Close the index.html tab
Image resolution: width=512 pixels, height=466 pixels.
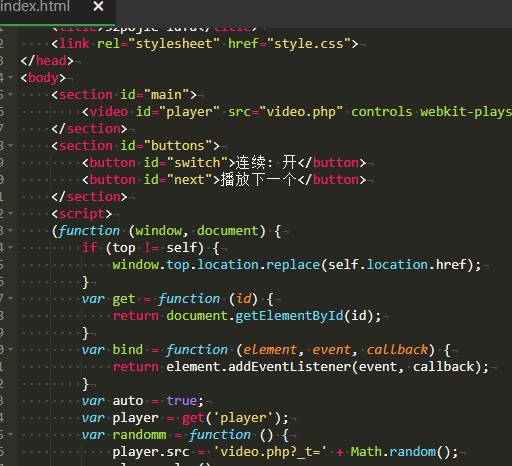click(98, 6)
